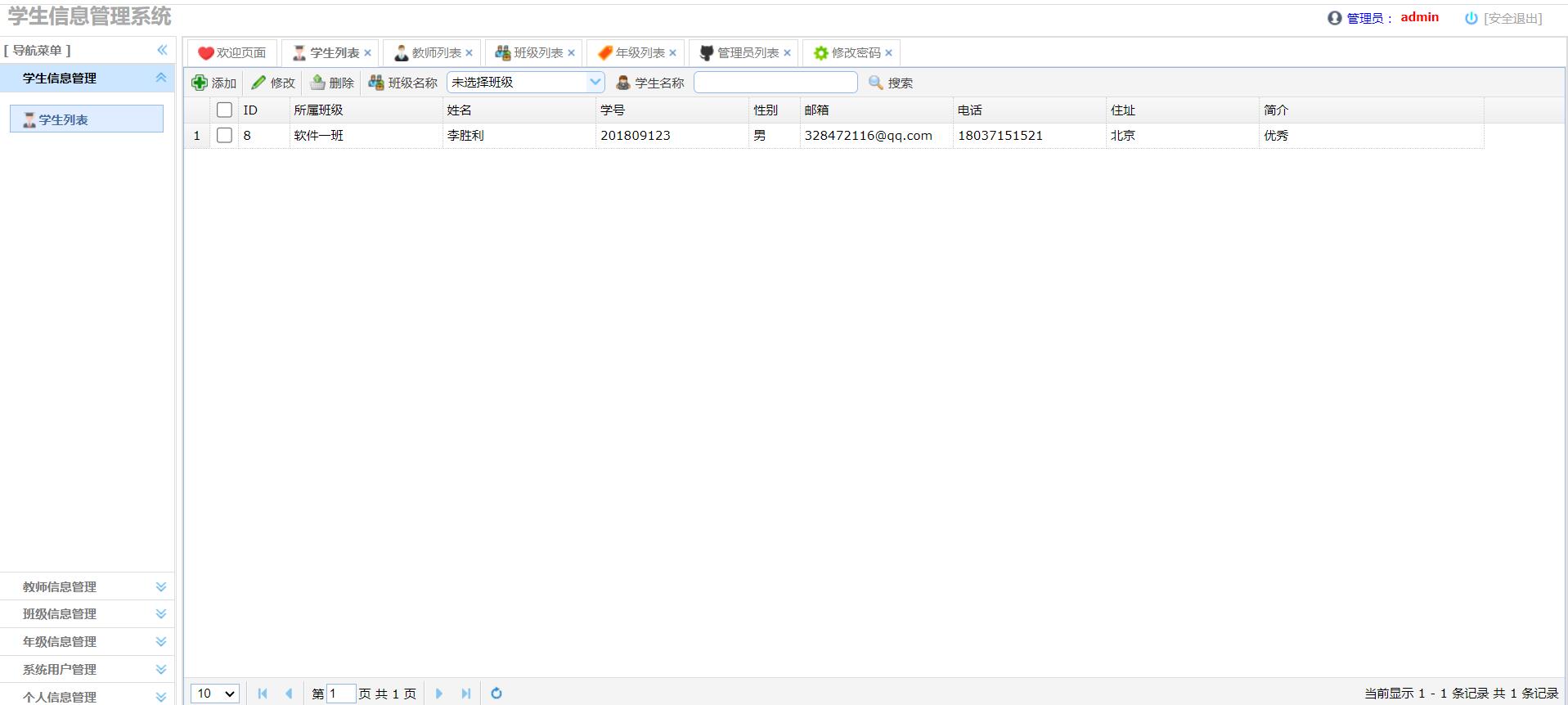Click the admin user name
Viewport: 1568px width, 705px height.
click(1419, 17)
